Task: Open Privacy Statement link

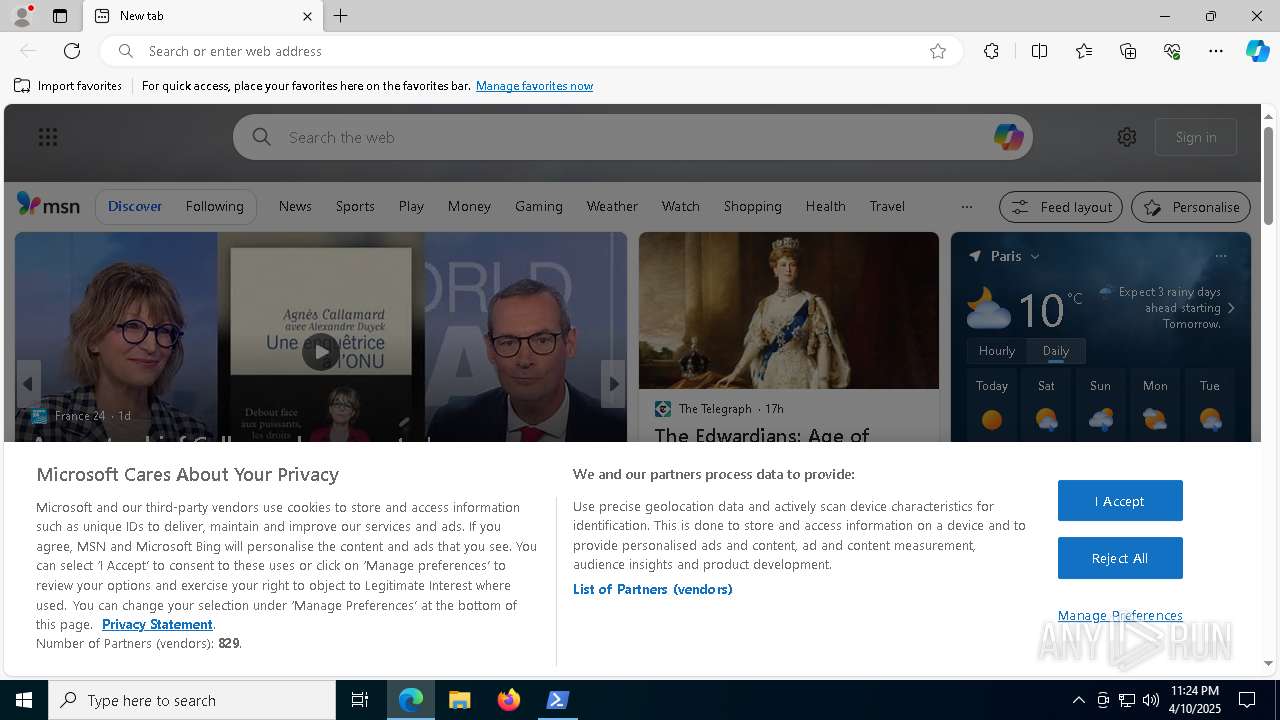Action: [x=157, y=624]
